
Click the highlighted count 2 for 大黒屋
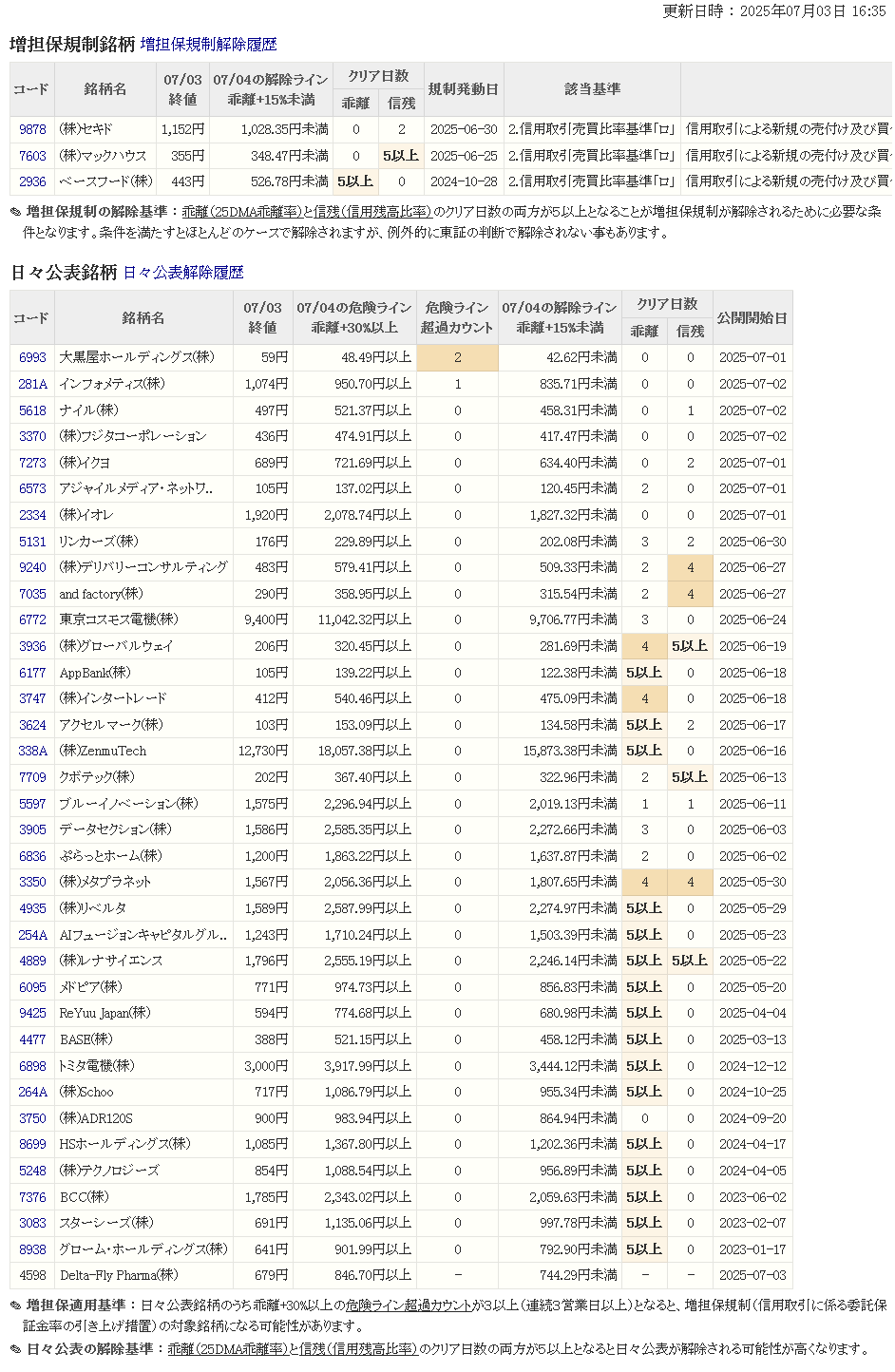tap(457, 357)
